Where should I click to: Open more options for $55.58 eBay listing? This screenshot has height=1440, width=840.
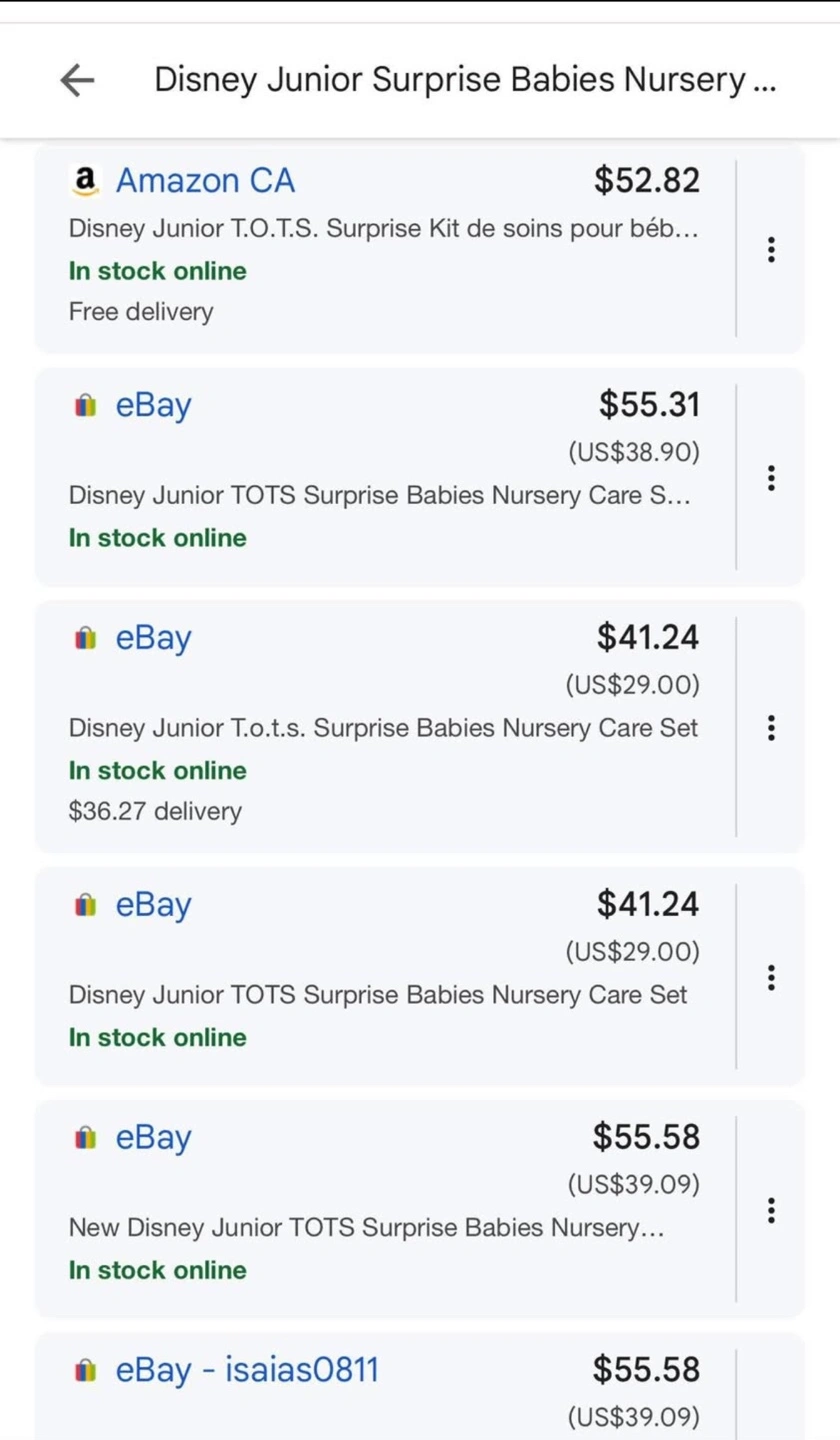(x=771, y=1210)
